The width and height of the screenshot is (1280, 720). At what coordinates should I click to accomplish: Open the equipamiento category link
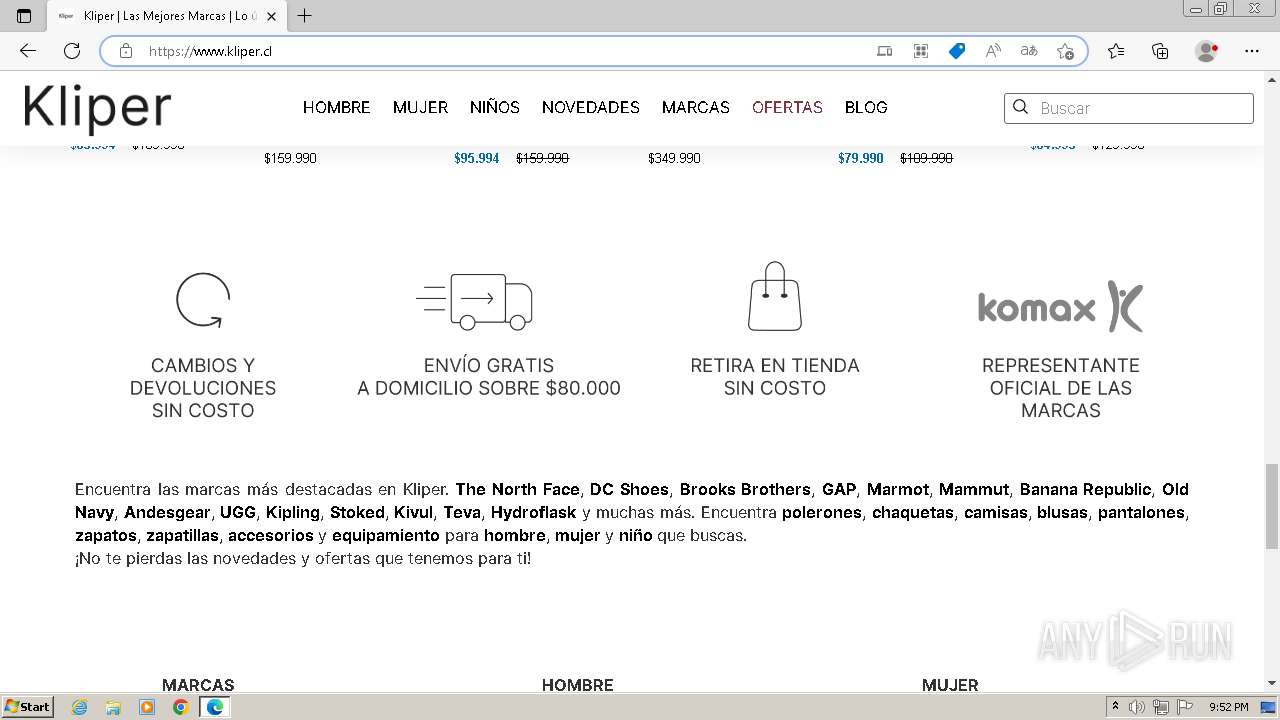pyautogui.click(x=386, y=535)
